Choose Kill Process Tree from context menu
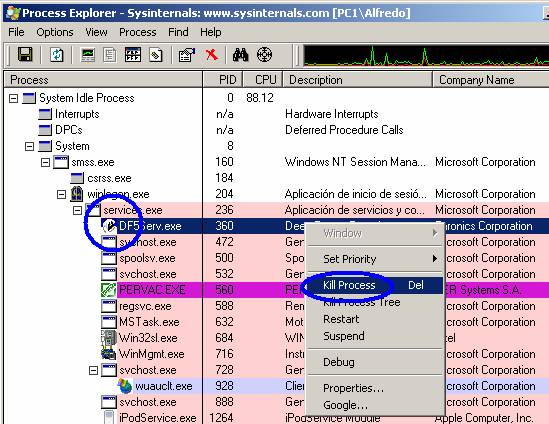The height and width of the screenshot is (424, 549). 375,302
